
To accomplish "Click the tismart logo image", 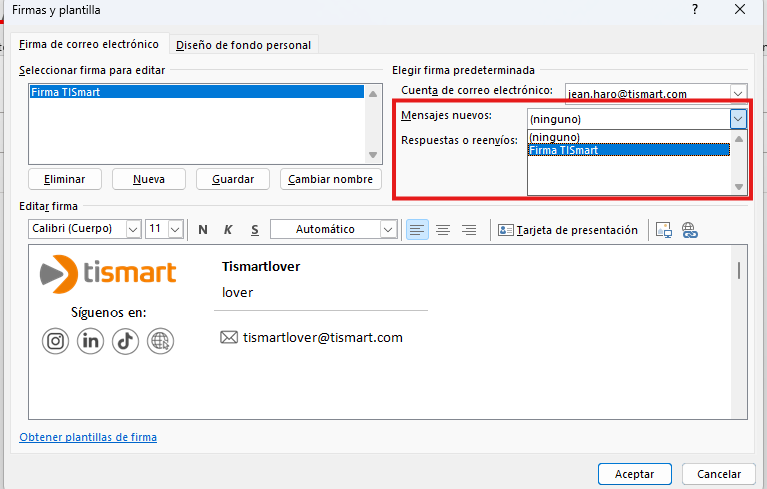I will coord(108,274).
